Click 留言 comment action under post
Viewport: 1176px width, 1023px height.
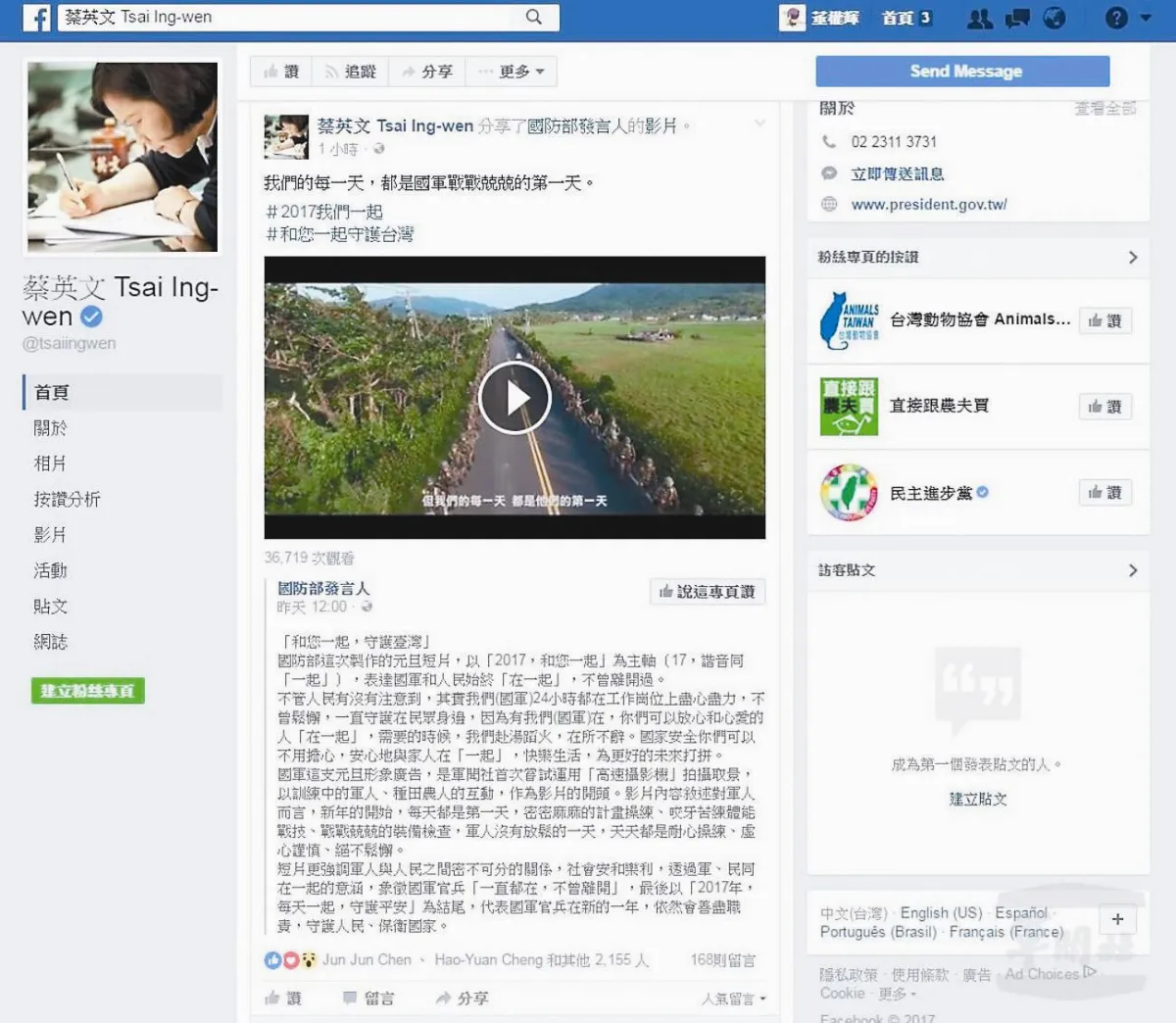pos(368,999)
